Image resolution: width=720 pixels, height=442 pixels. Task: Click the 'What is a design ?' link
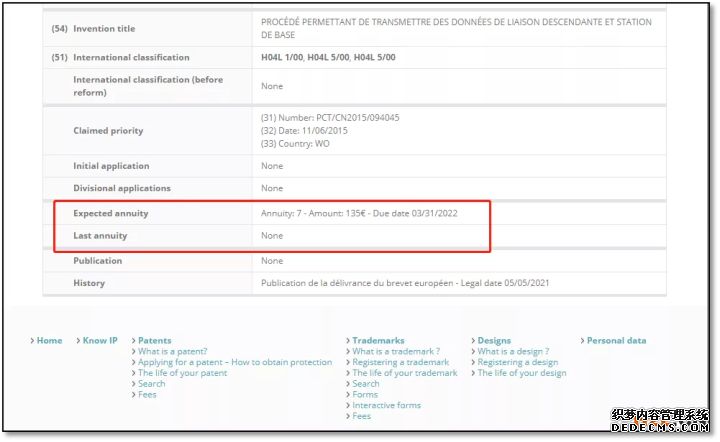513,352
